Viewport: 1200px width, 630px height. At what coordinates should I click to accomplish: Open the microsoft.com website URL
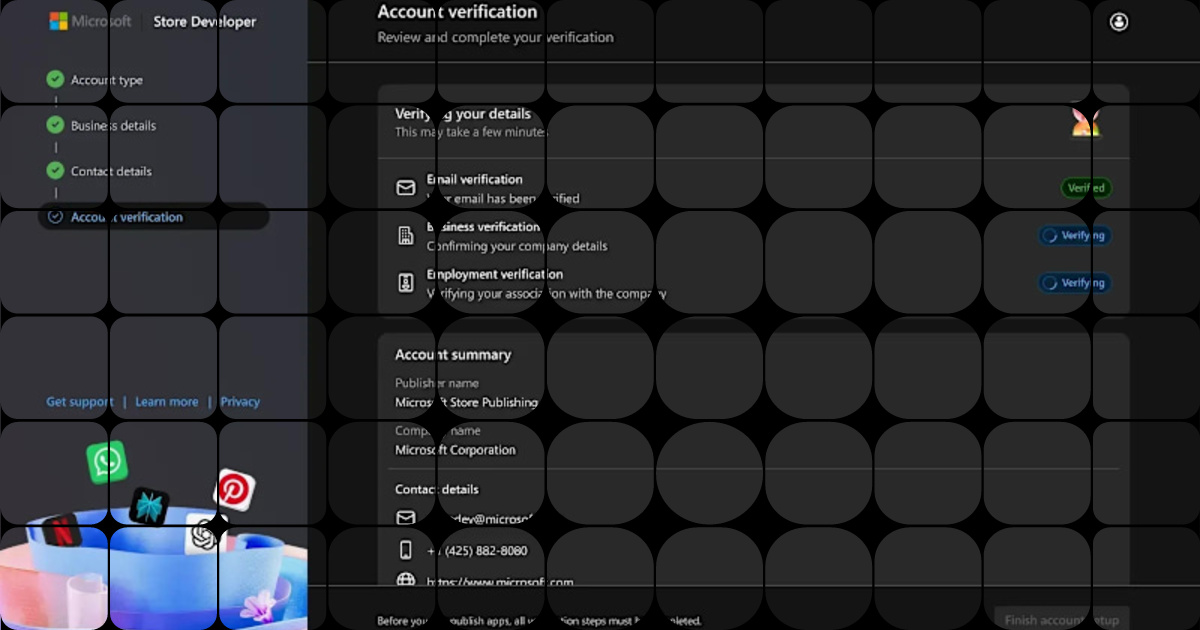(500, 582)
